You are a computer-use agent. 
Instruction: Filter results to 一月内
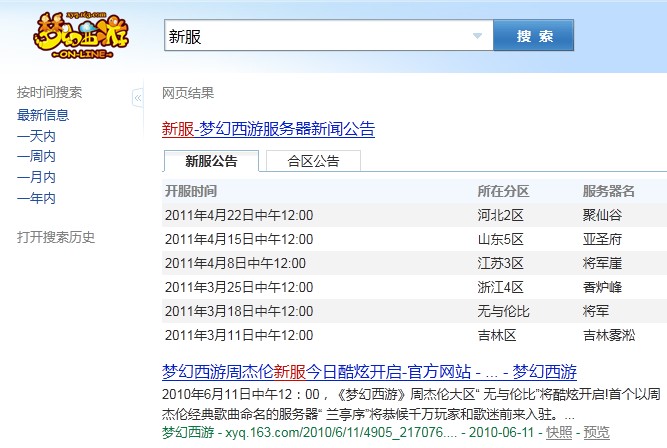coord(36,177)
